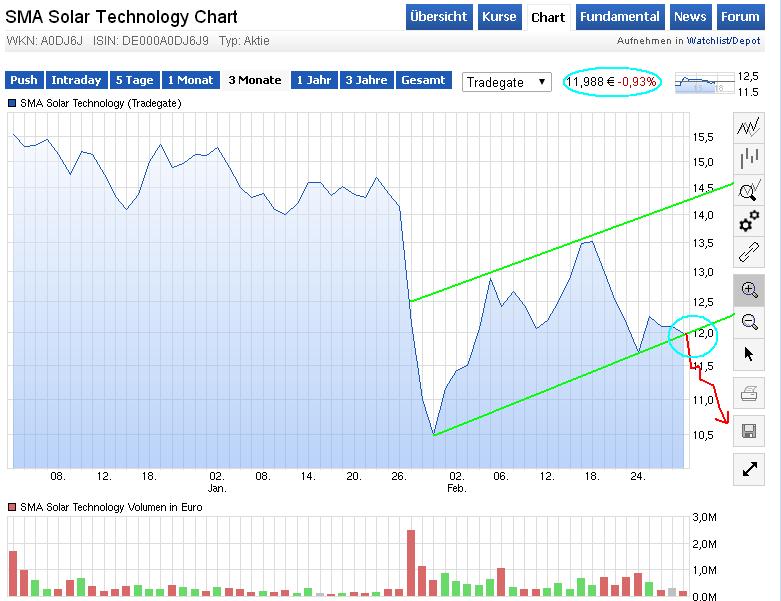Click the Gesamt range button
The width and height of the screenshot is (781, 601).
424,81
